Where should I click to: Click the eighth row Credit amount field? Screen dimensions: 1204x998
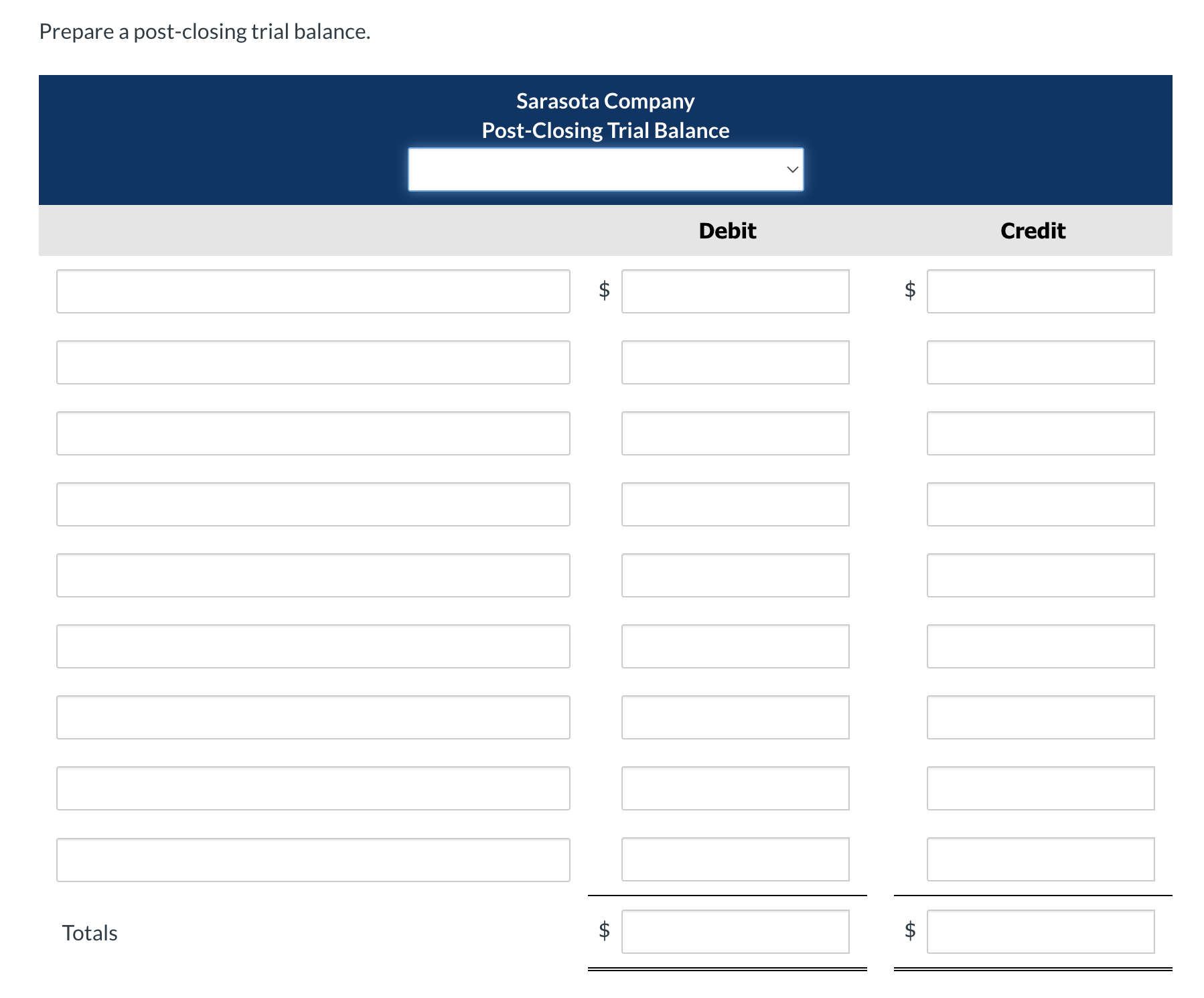coord(1041,788)
